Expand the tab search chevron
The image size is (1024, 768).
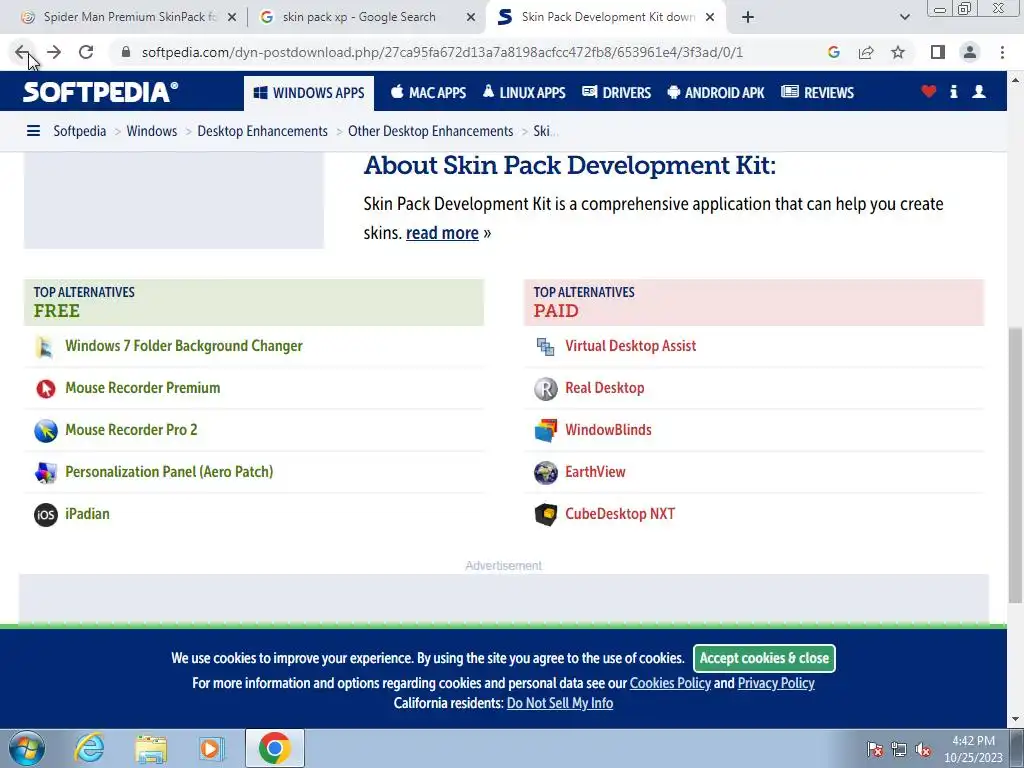point(904,18)
